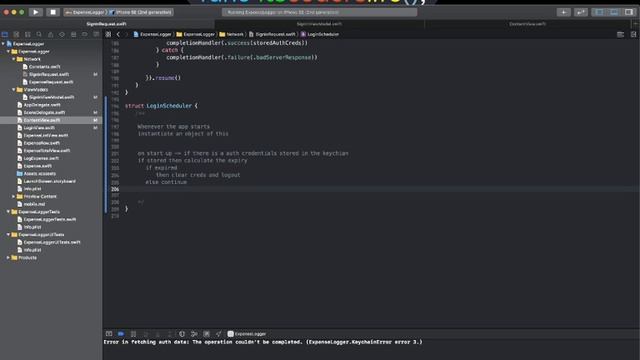Viewport: 640px width, 360px height.
Task: Add an editor on the right
Action: pos(633,35)
